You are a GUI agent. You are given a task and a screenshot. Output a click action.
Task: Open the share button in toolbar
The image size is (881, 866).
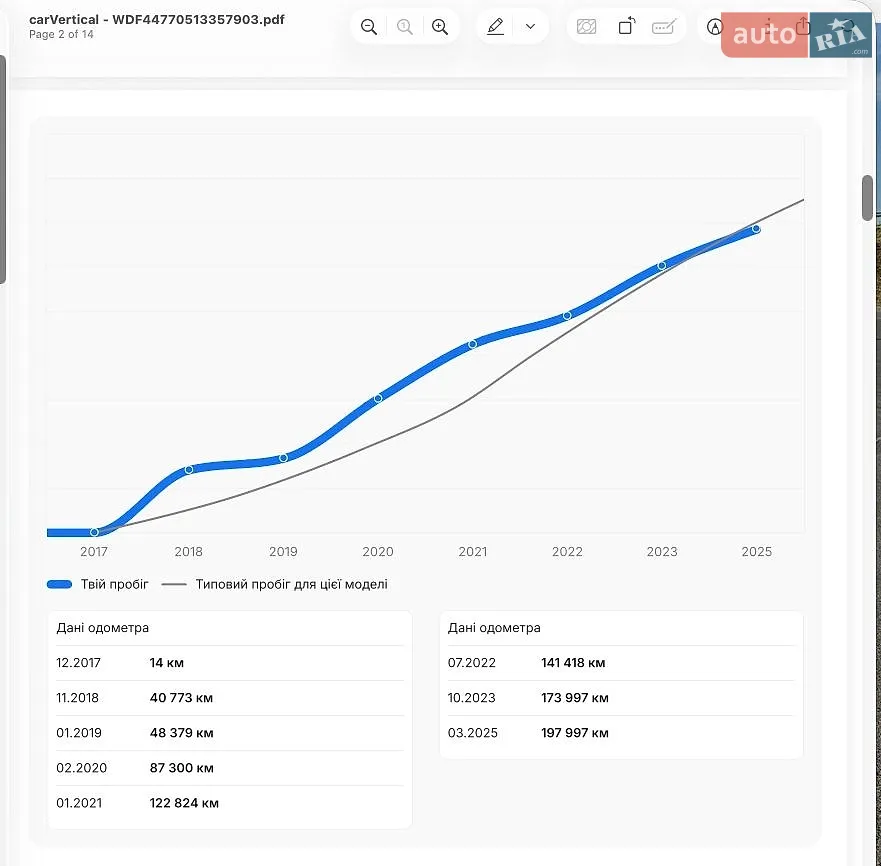coord(803,26)
